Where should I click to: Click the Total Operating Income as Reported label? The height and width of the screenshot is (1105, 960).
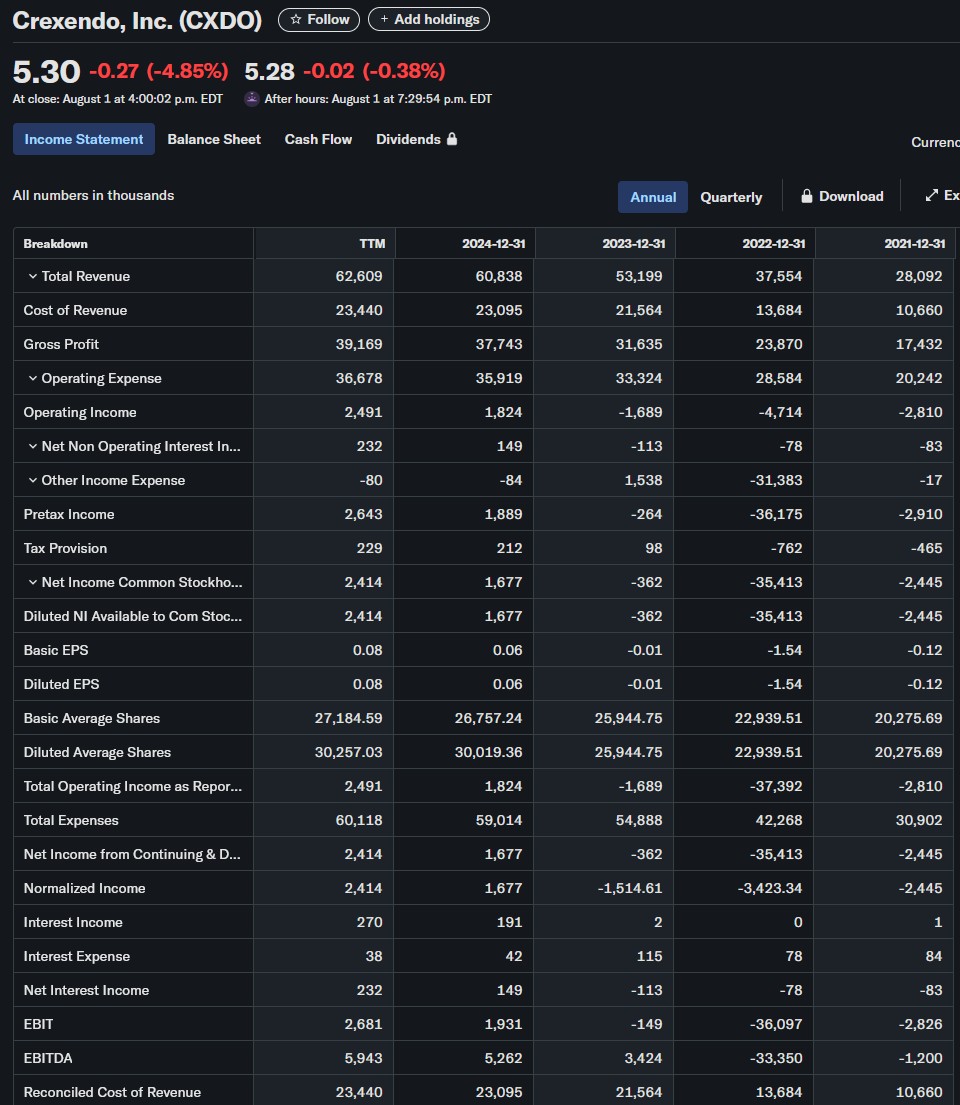(133, 786)
